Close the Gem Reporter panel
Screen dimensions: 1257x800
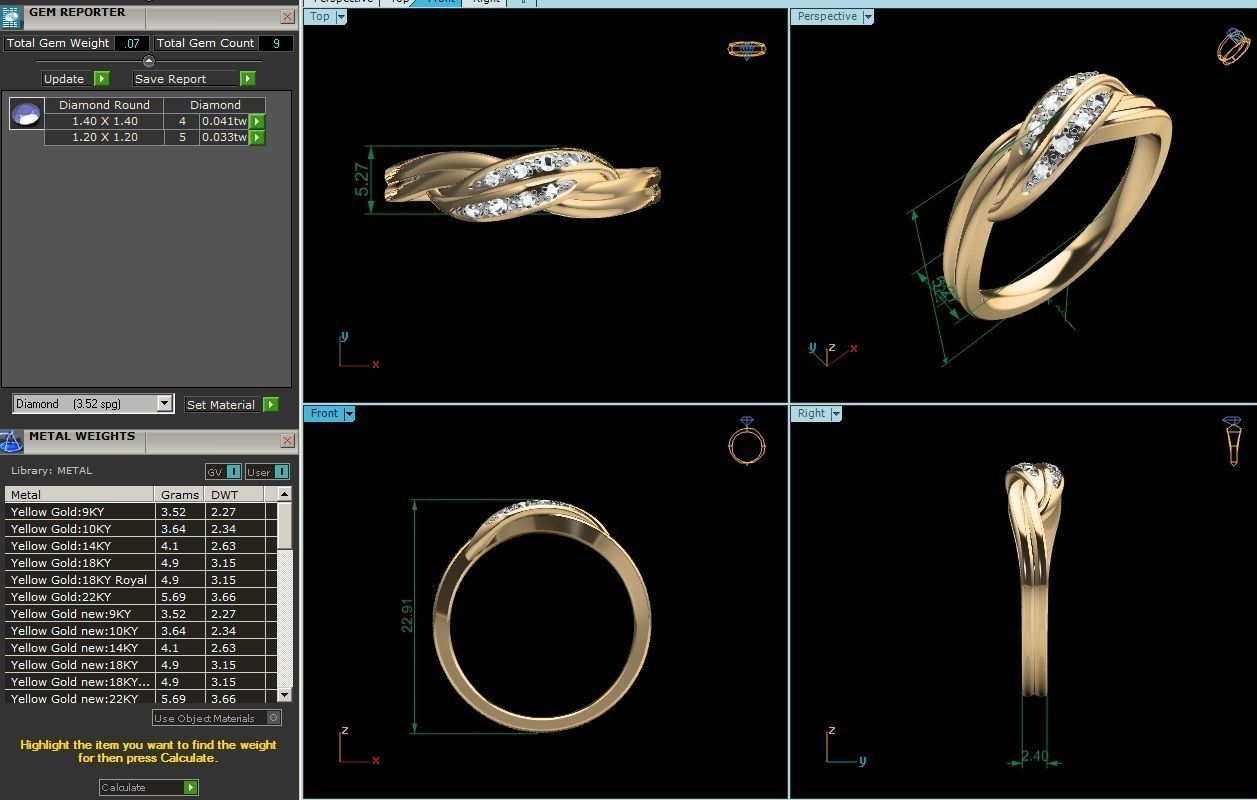[x=287, y=17]
